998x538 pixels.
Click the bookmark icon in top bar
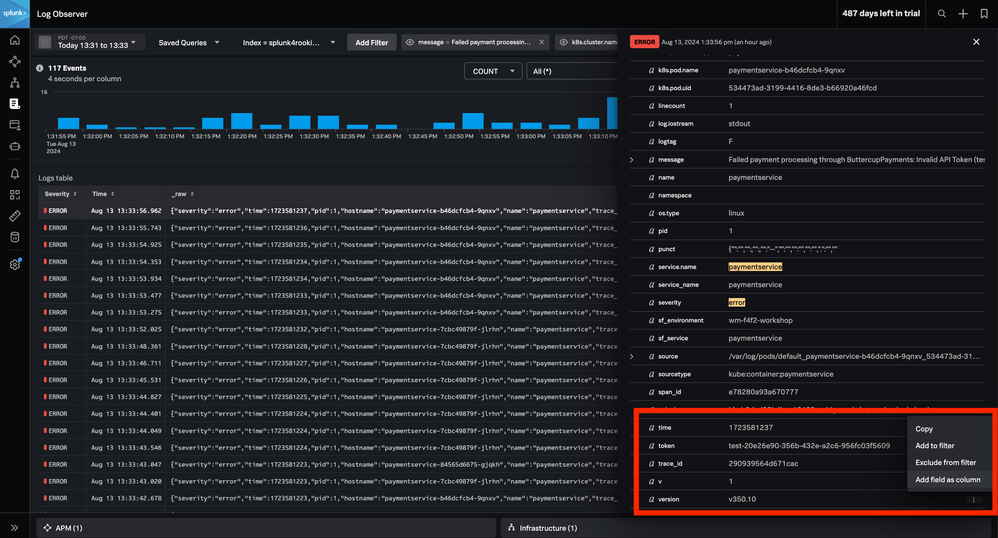point(984,14)
